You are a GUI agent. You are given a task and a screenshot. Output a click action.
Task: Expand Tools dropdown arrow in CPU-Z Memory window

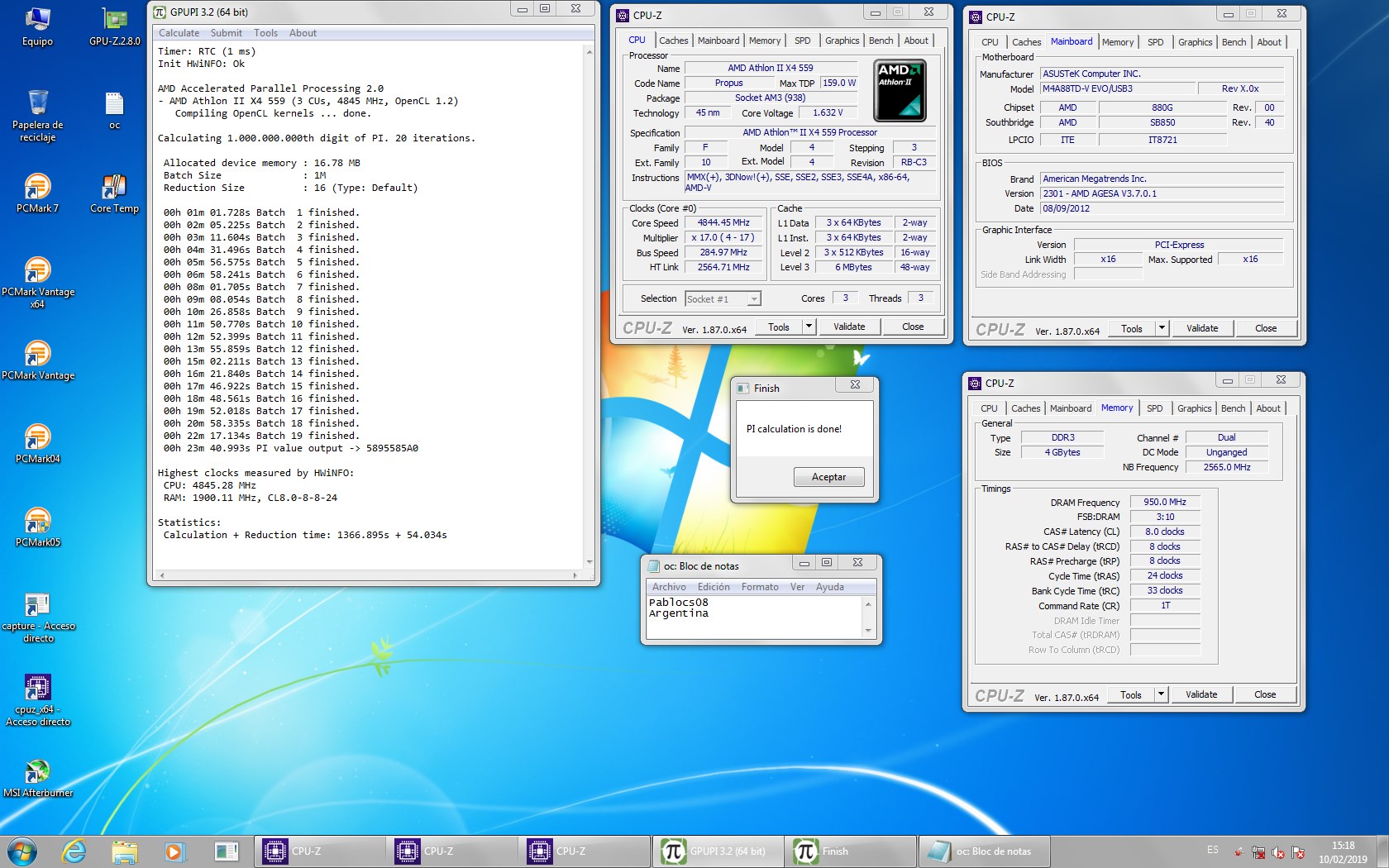tap(1161, 694)
